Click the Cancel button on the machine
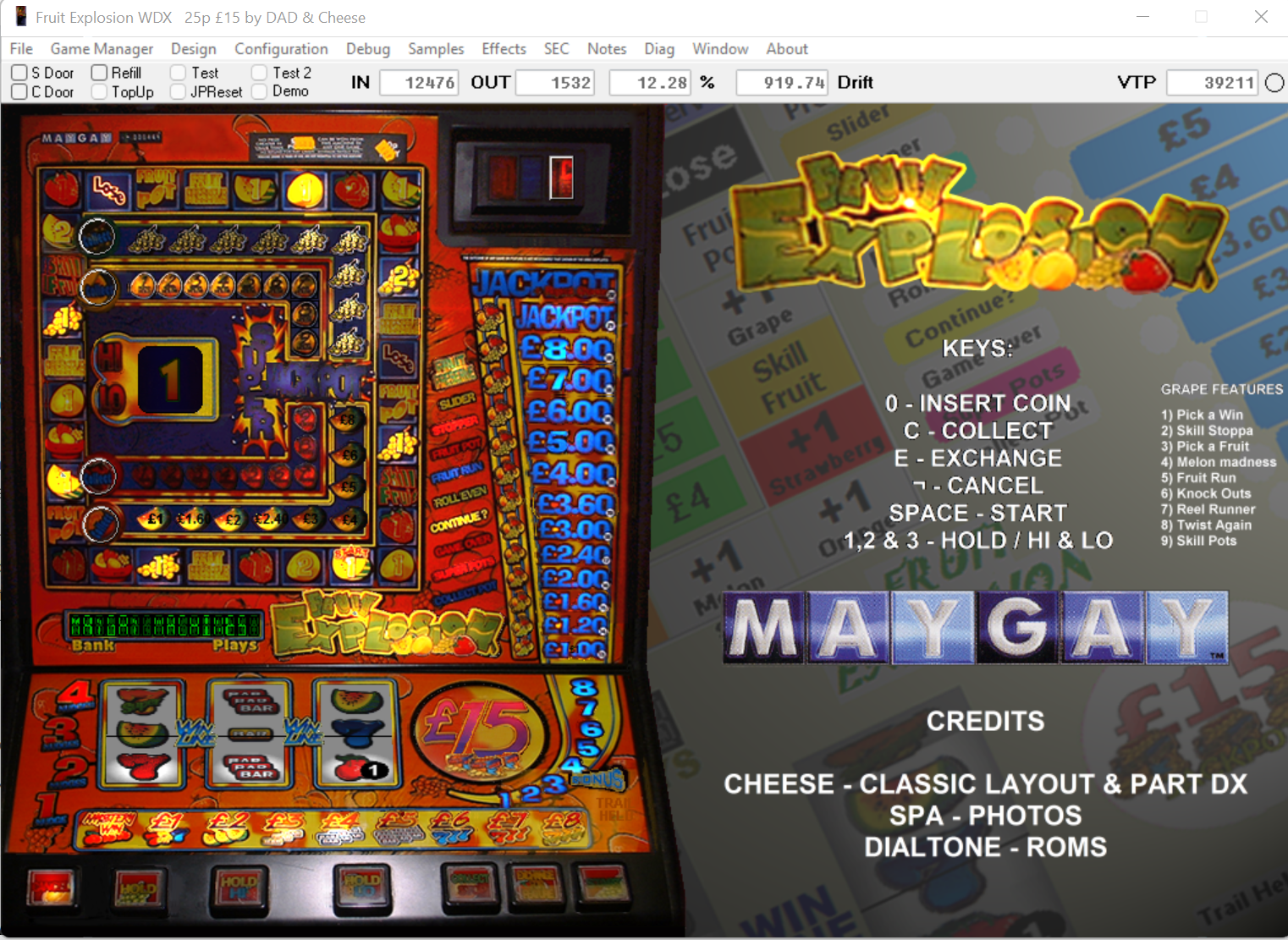Image resolution: width=1288 pixels, height=940 pixels. 51,888
